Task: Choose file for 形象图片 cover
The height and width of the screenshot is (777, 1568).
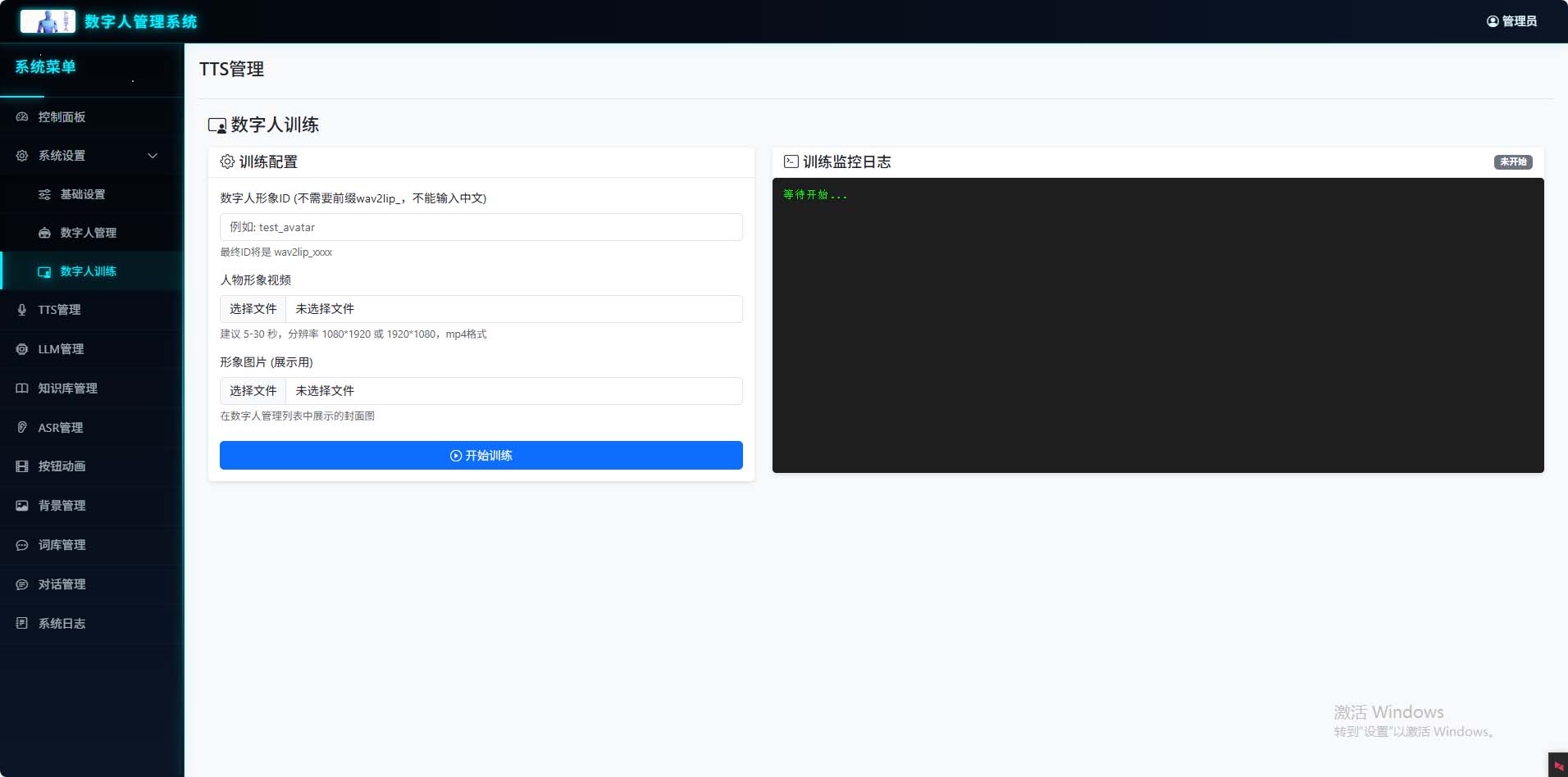Action: (253, 391)
